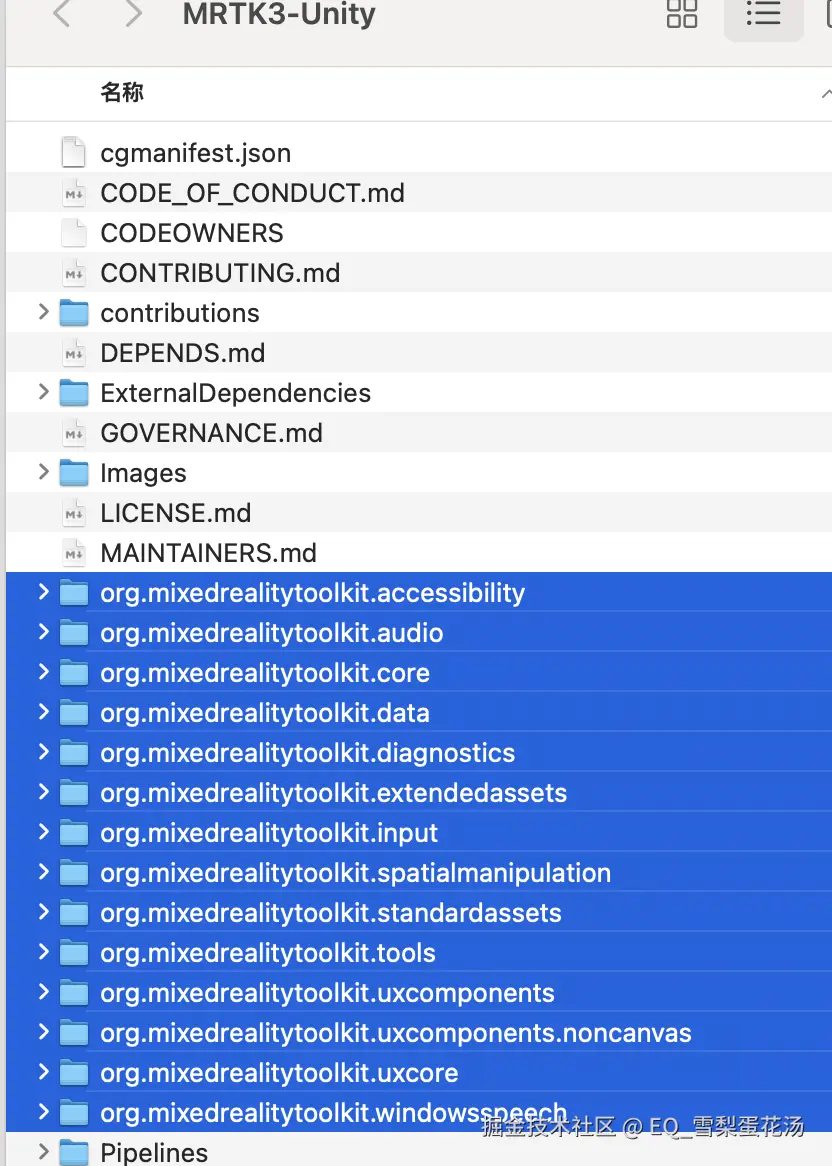Click the input package folder icon
Image resolution: width=832 pixels, height=1166 pixels.
coord(74,833)
